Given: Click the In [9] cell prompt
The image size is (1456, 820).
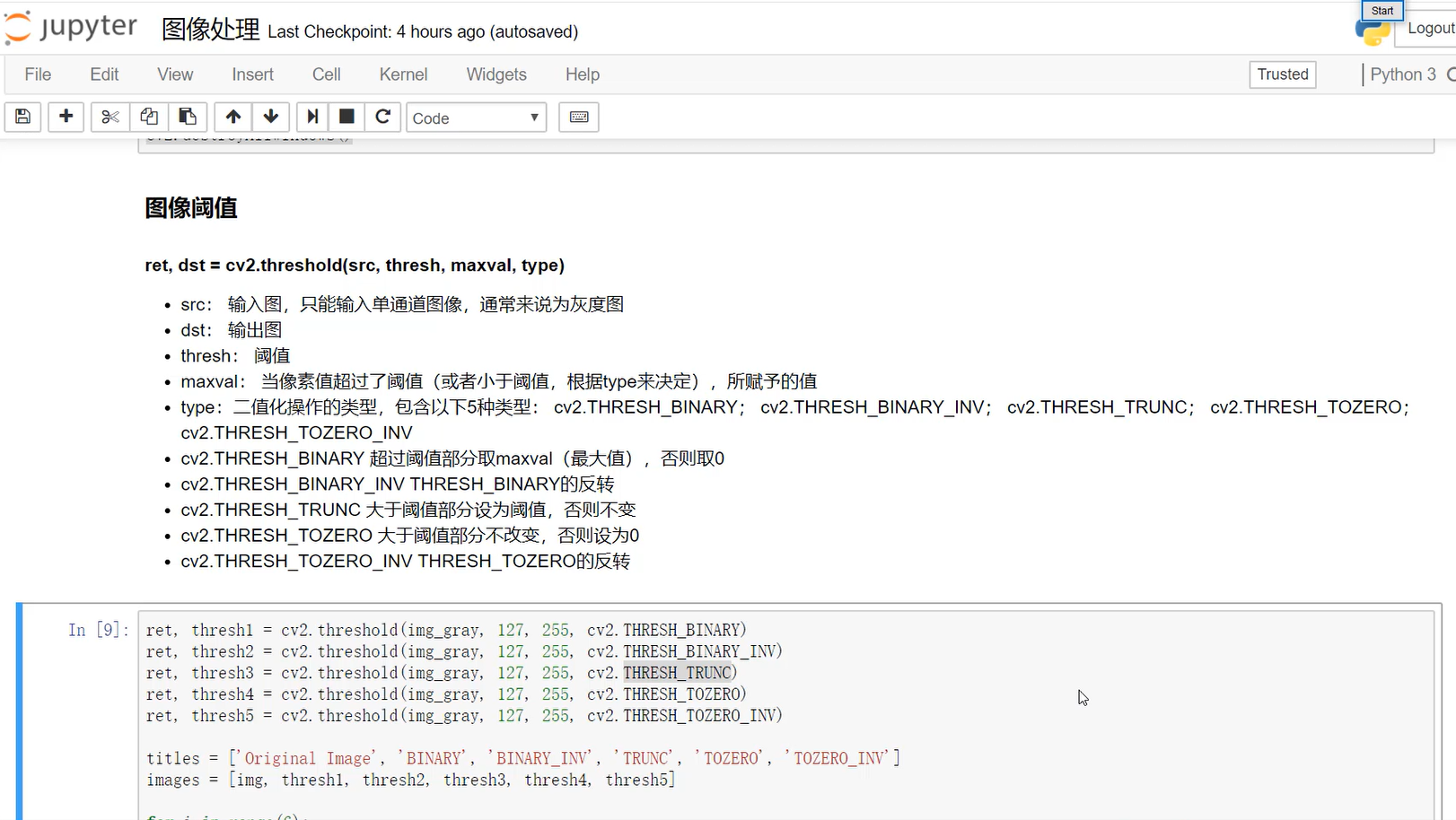Looking at the screenshot, I should [98, 630].
